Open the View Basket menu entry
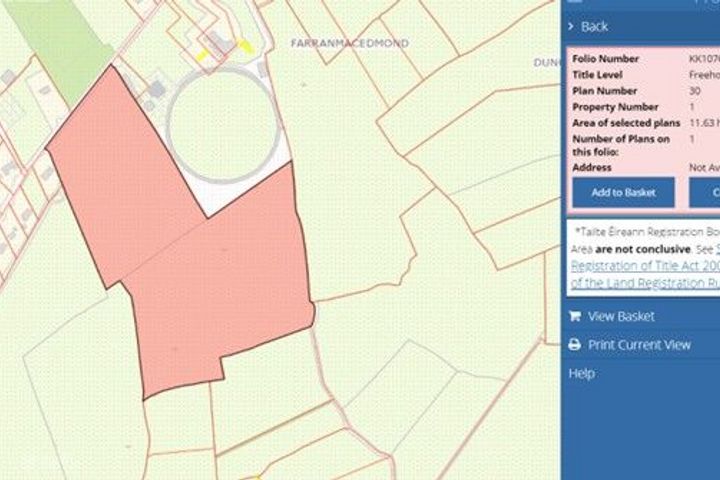Viewport: 720px width, 480px height. (621, 316)
